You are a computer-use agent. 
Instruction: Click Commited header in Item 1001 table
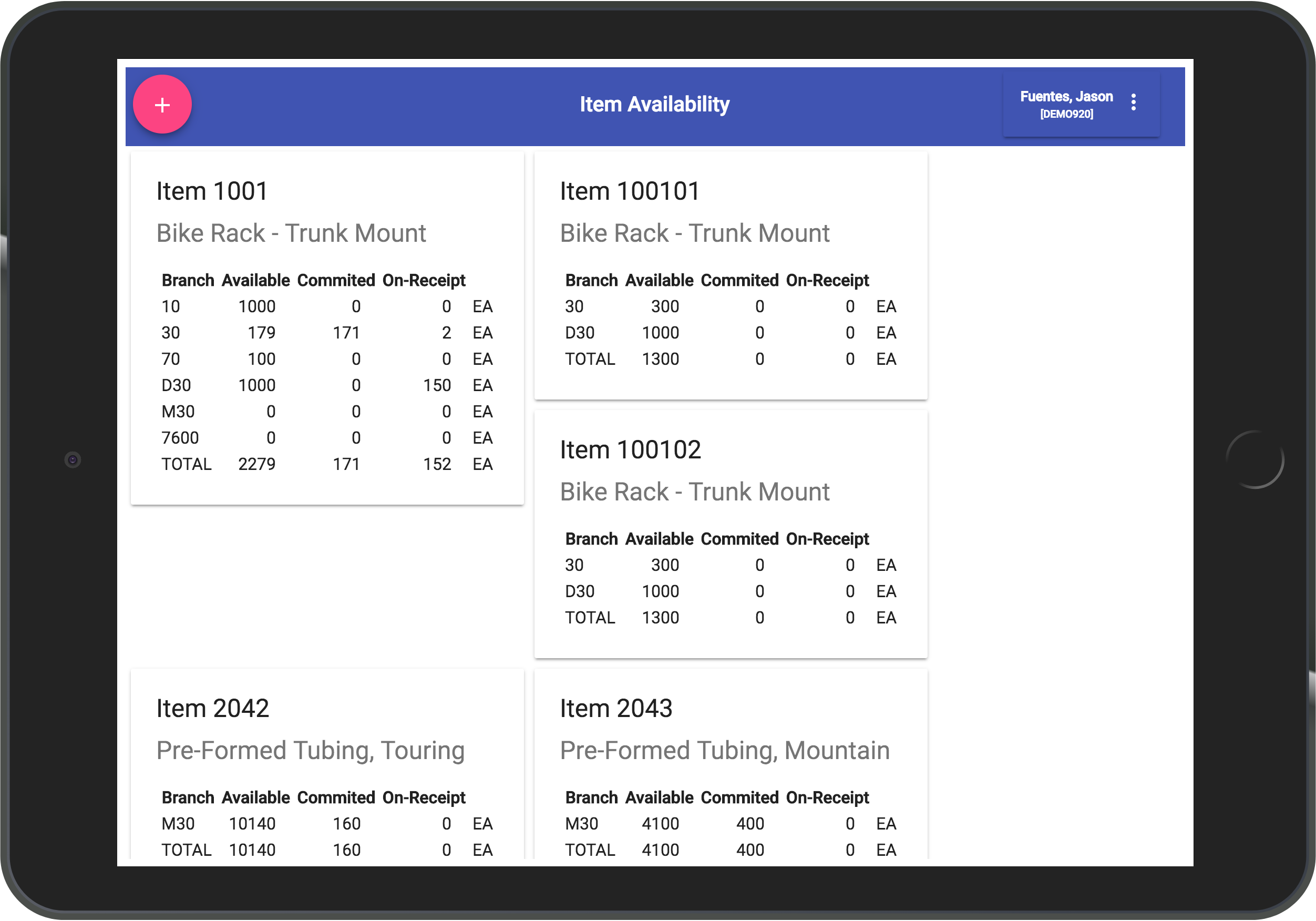[336, 280]
